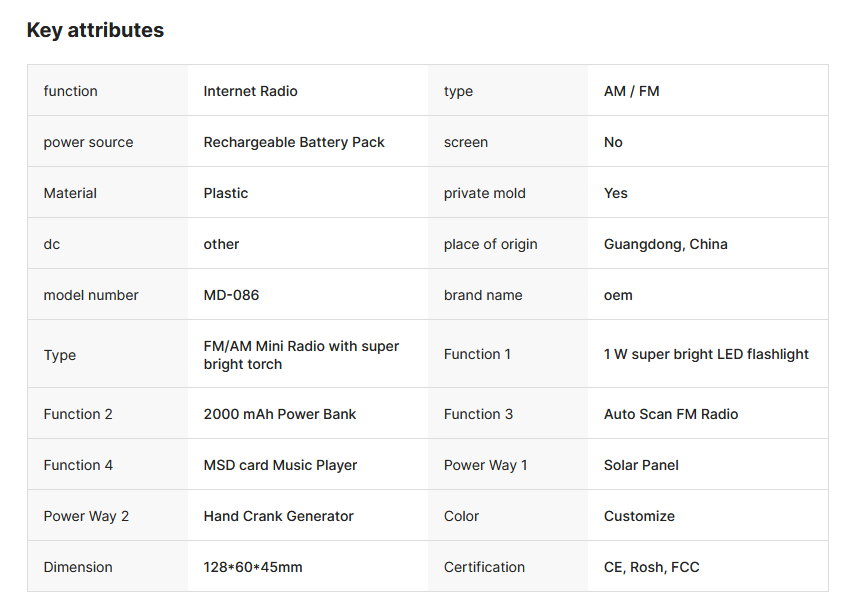Select the Internet Radio function value

(250, 91)
